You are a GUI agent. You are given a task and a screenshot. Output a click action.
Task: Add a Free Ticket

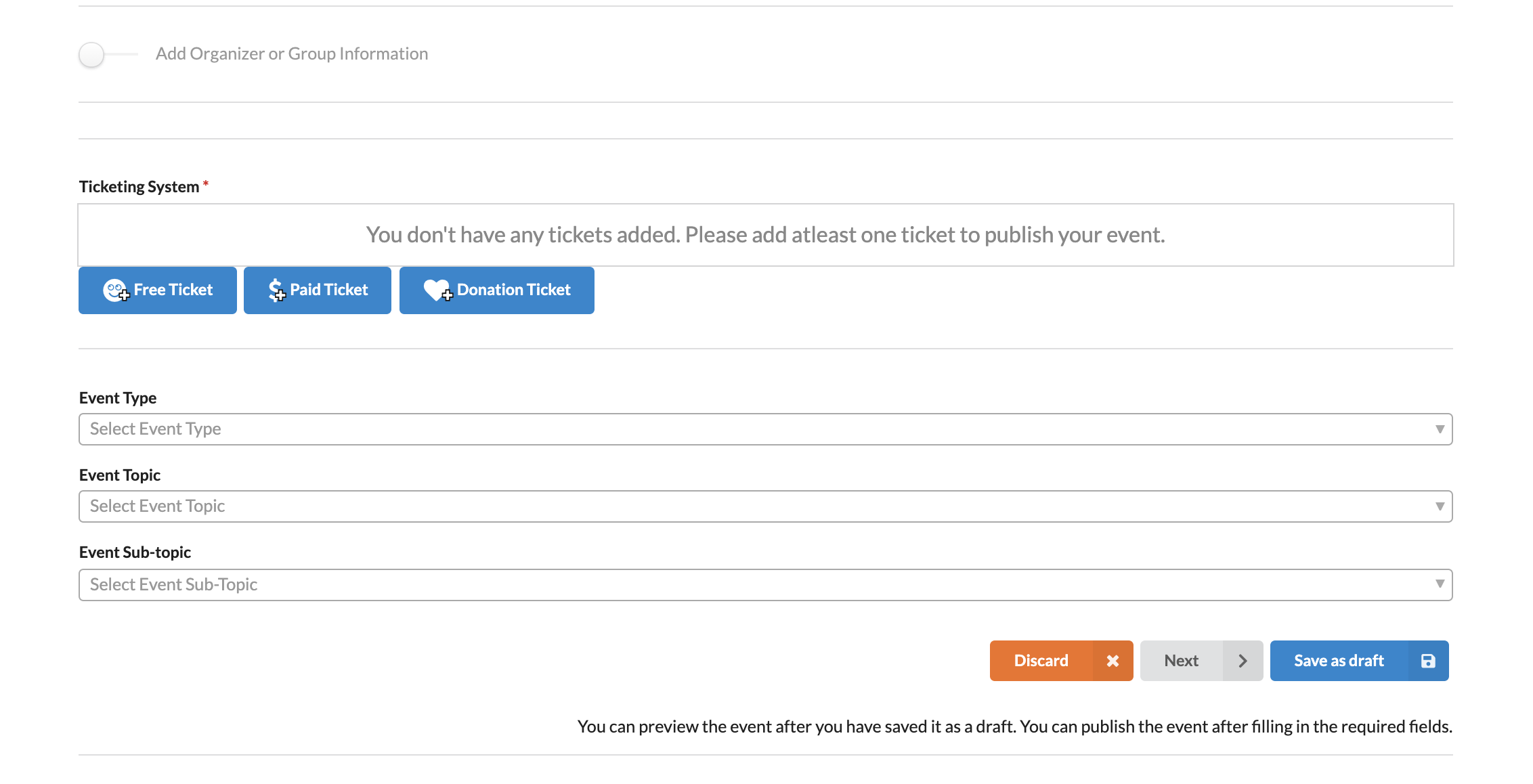click(x=158, y=290)
